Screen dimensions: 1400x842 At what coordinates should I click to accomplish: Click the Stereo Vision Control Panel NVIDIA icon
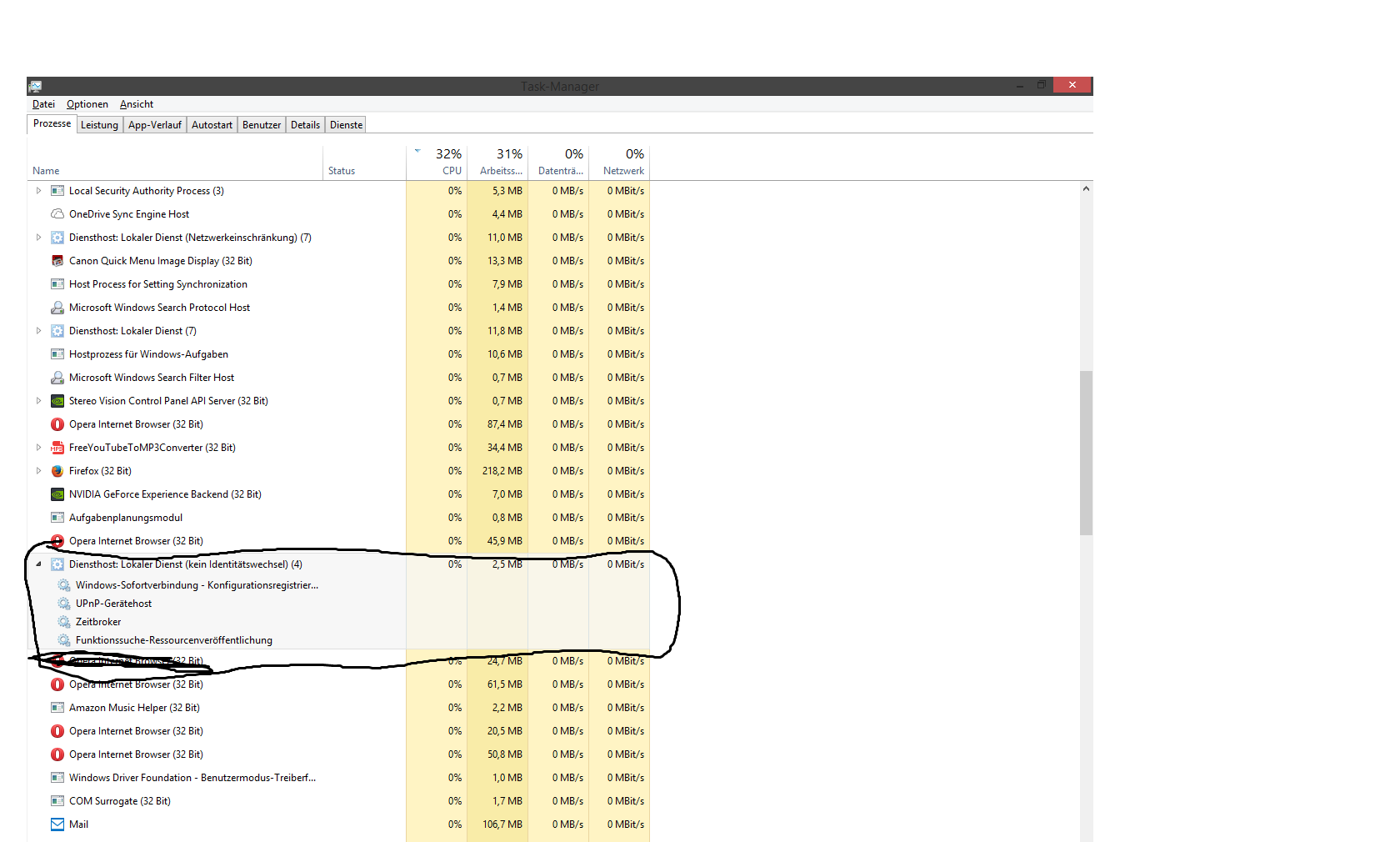point(57,401)
